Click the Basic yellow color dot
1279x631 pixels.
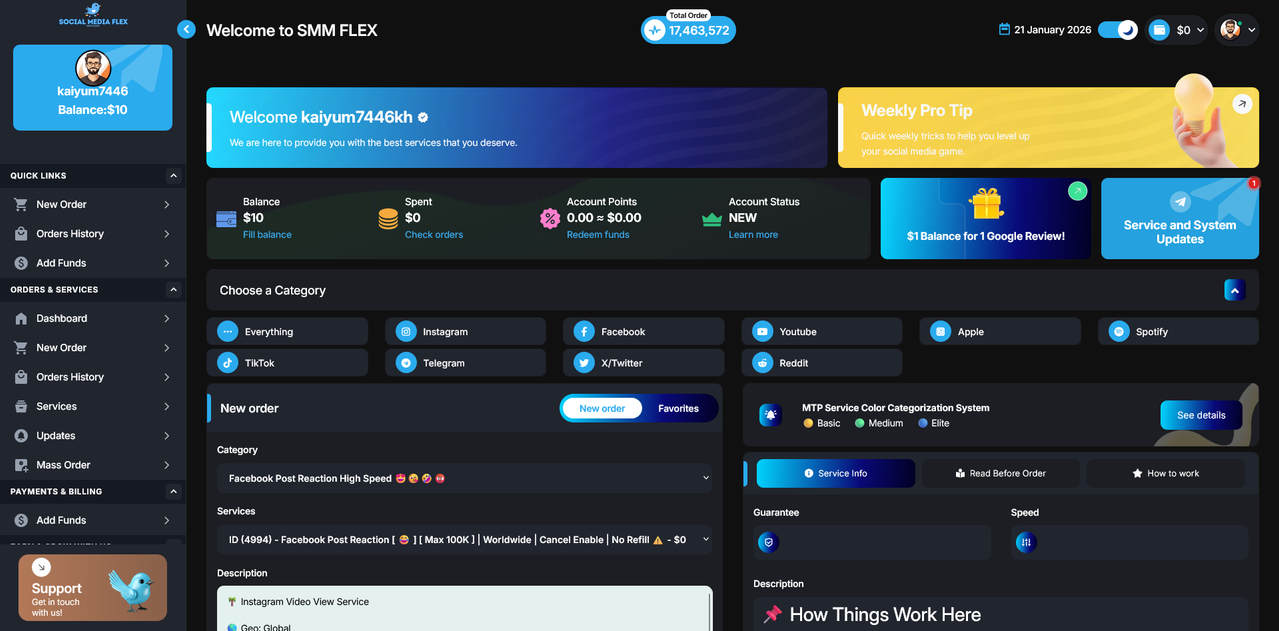(x=808, y=423)
